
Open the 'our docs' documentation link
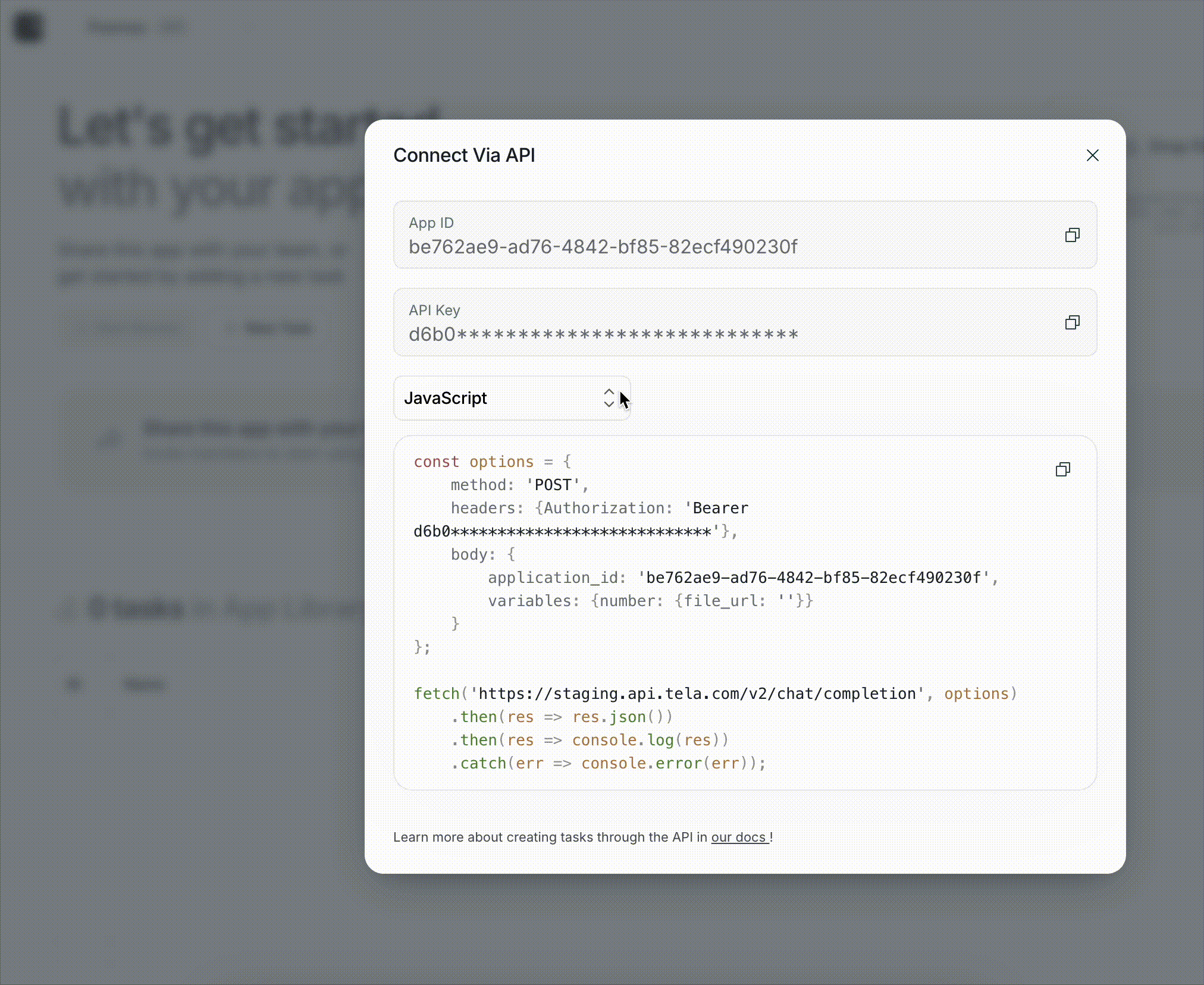pos(739,837)
